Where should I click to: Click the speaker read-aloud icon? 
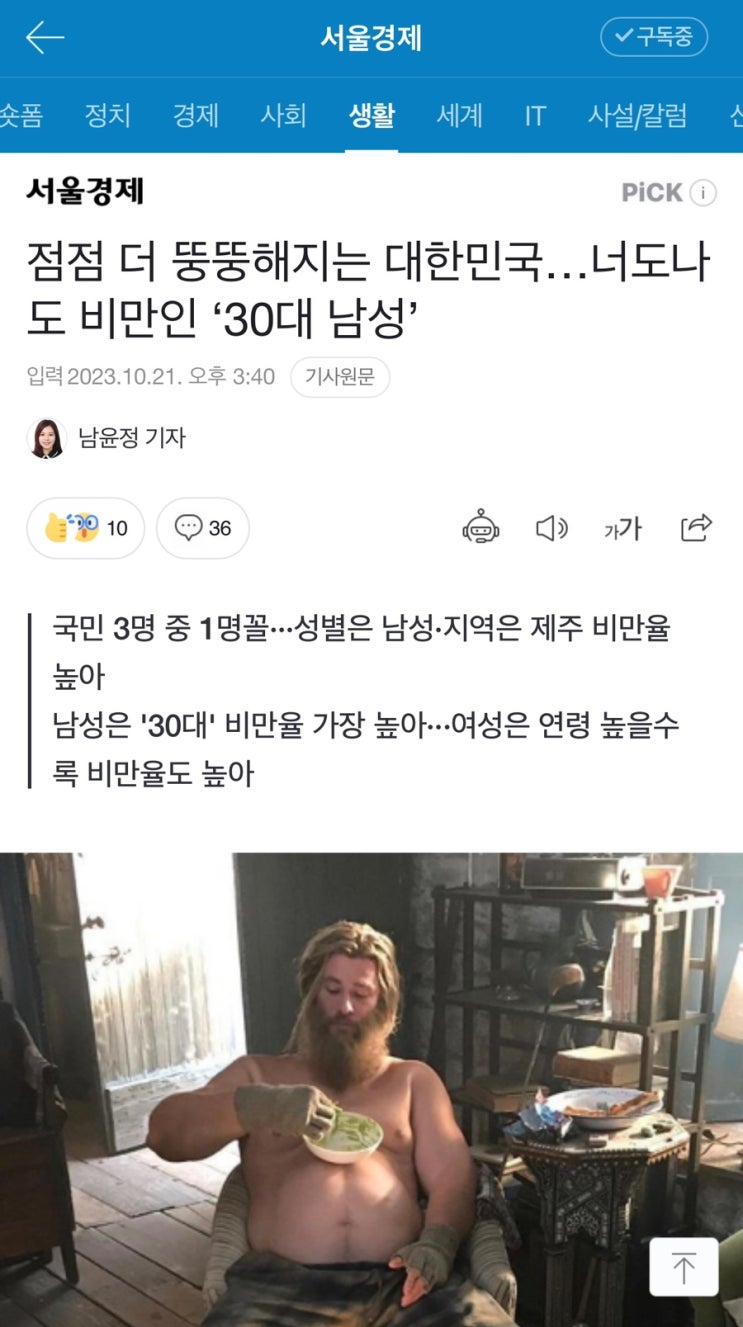[x=552, y=527]
